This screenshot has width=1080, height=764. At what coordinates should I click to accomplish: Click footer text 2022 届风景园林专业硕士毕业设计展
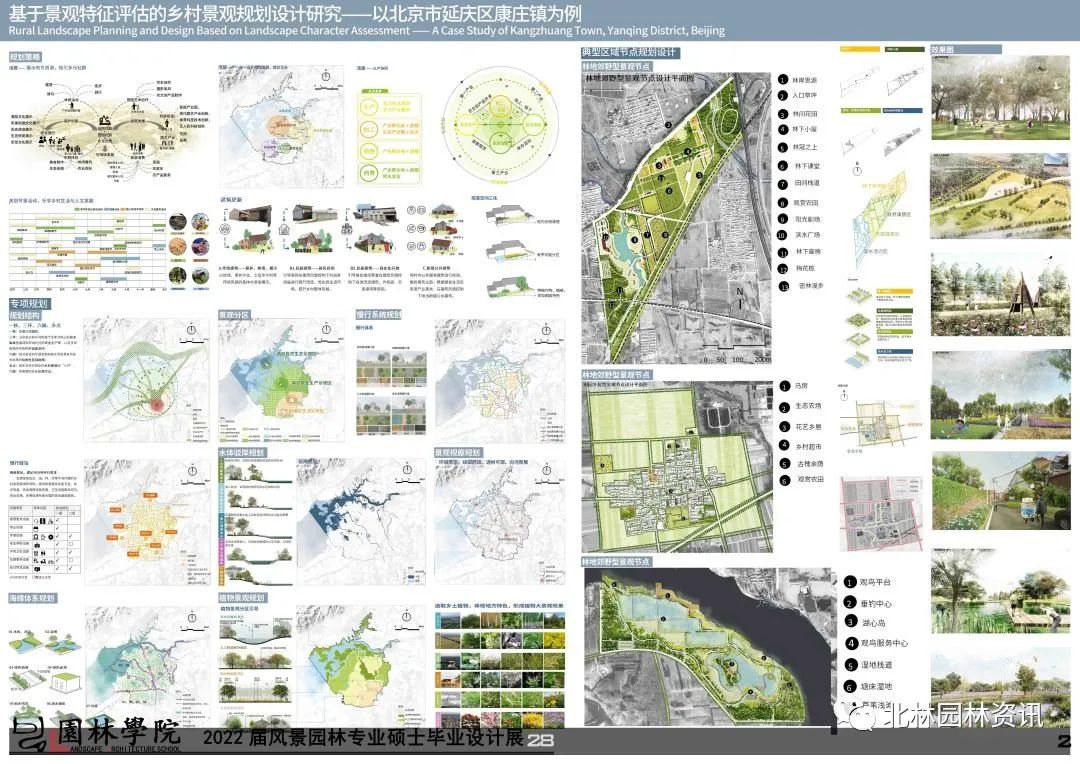click(x=363, y=739)
